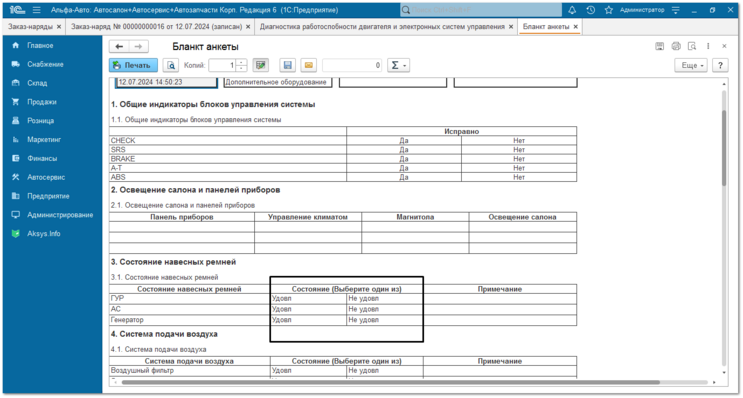
Task: Toggle the edit mode icon in toolbar
Action: [x=261, y=65]
